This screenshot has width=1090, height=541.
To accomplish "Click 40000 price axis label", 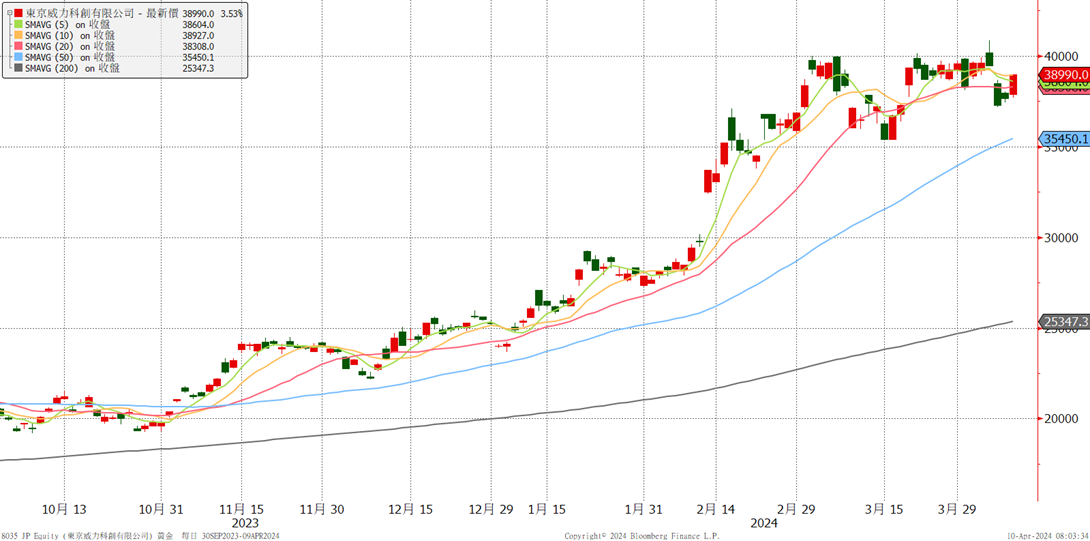I will pos(1059,56).
